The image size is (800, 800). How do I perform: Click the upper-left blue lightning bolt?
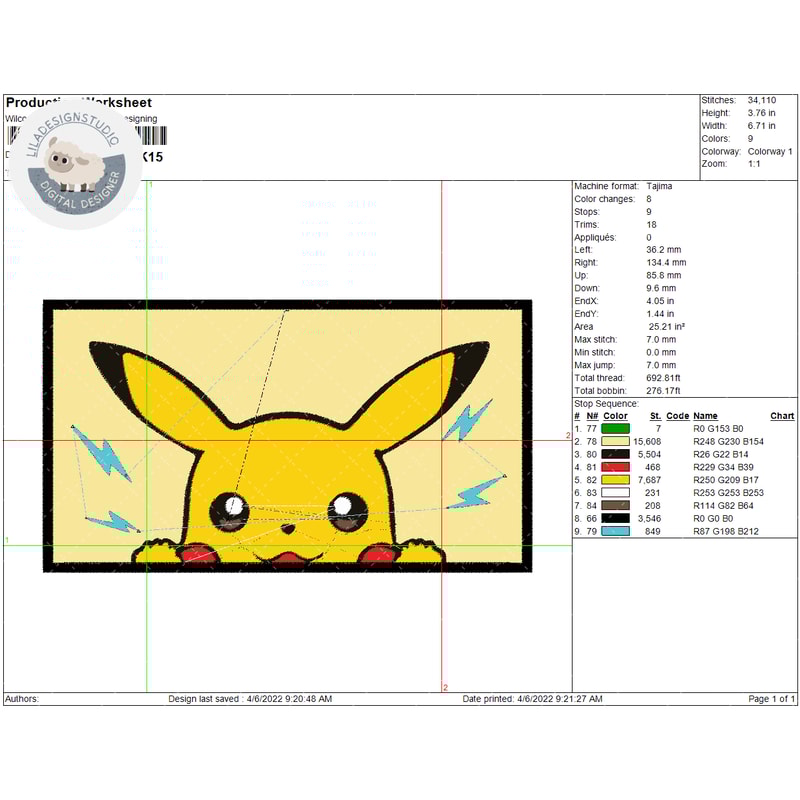[x=103, y=453]
